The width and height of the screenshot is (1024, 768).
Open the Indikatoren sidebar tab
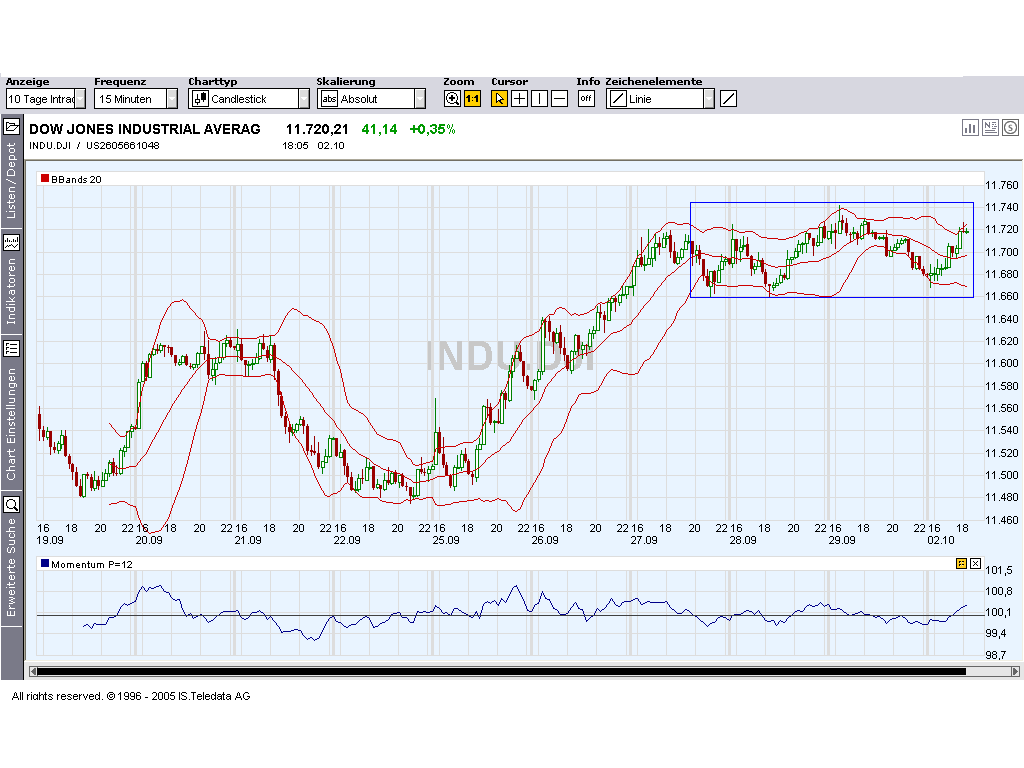(12, 270)
